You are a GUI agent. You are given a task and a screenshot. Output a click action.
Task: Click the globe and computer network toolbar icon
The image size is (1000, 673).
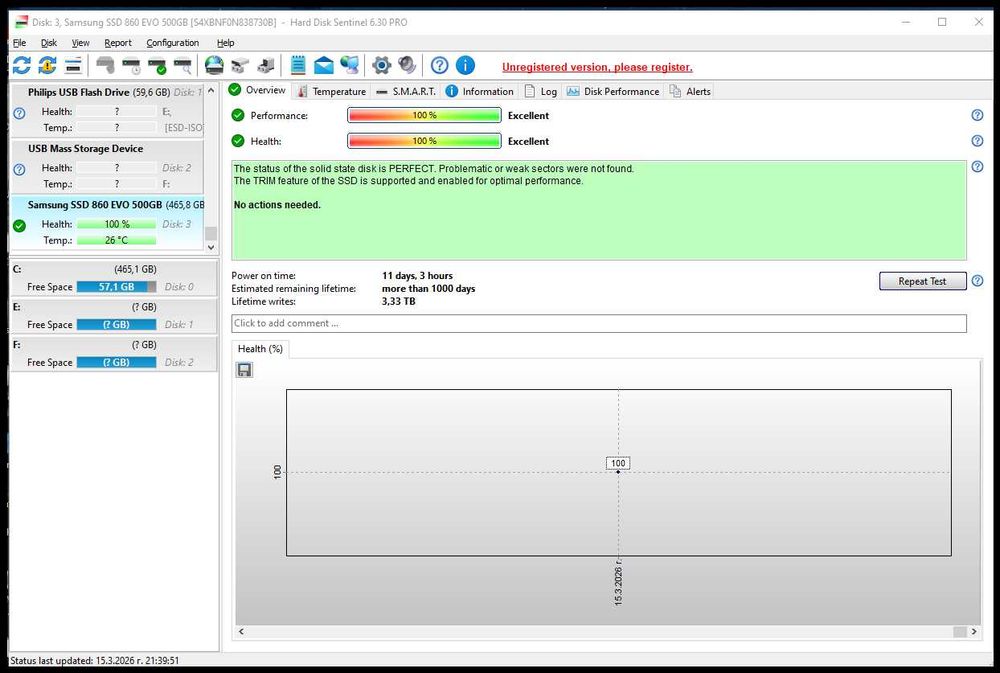pos(349,65)
